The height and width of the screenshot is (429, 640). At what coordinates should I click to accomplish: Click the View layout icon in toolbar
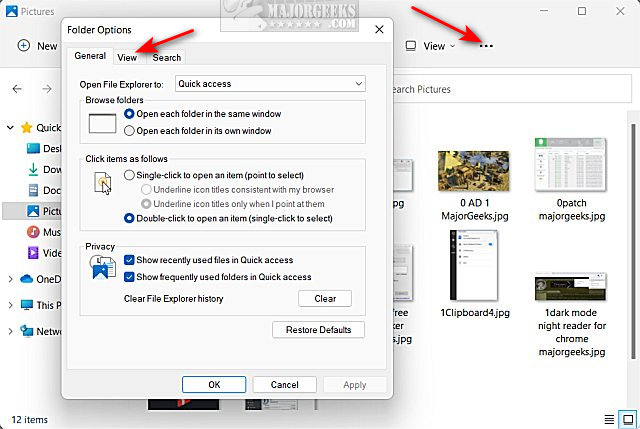coord(411,46)
